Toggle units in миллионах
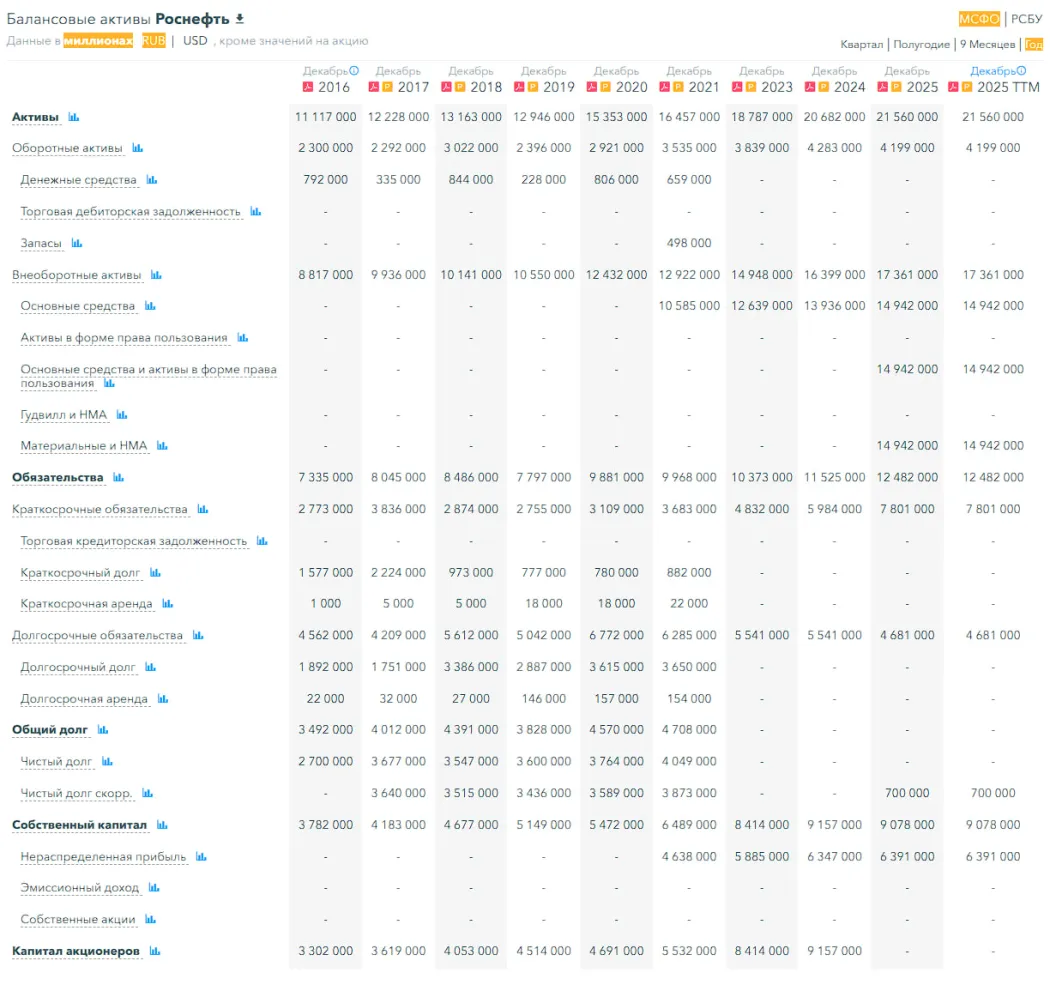The image size is (1050, 985). [x=98, y=41]
